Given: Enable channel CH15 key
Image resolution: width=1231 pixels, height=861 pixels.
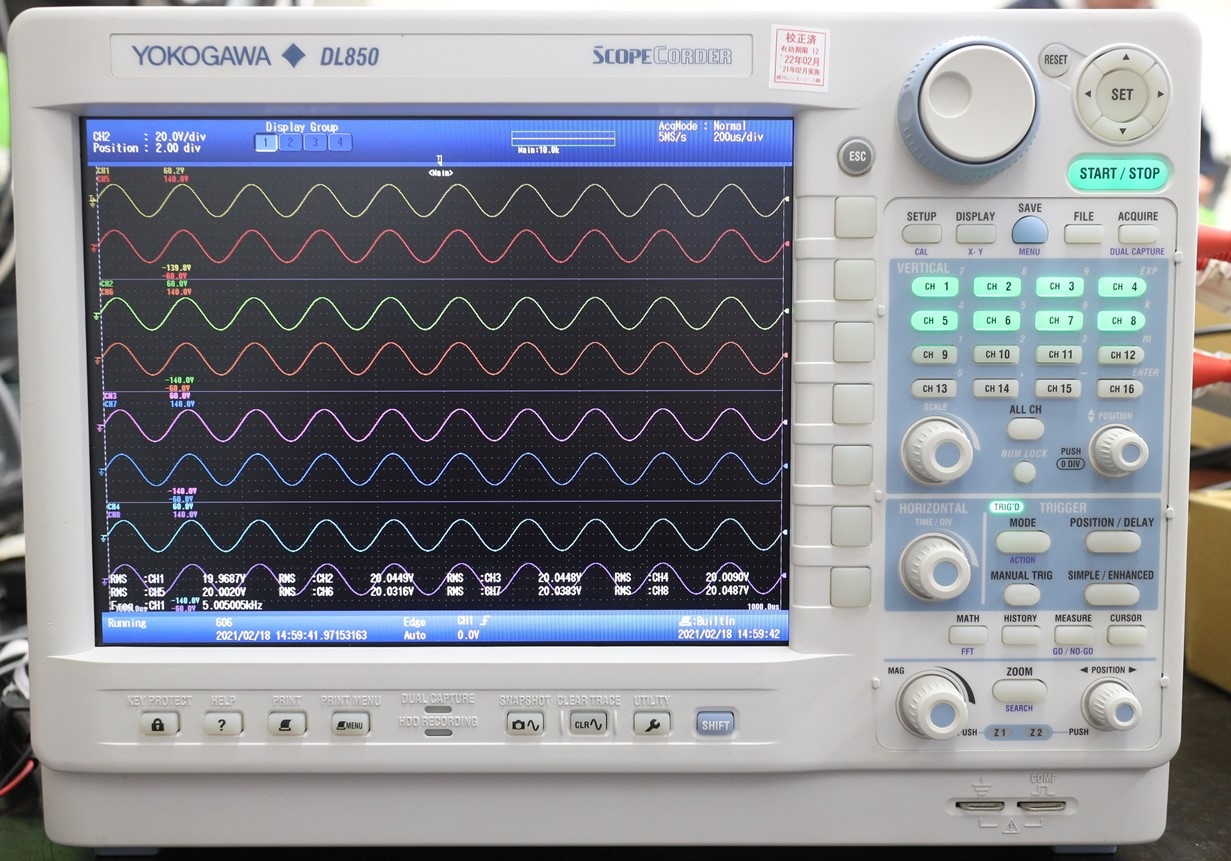Looking at the screenshot, I should point(1059,389).
